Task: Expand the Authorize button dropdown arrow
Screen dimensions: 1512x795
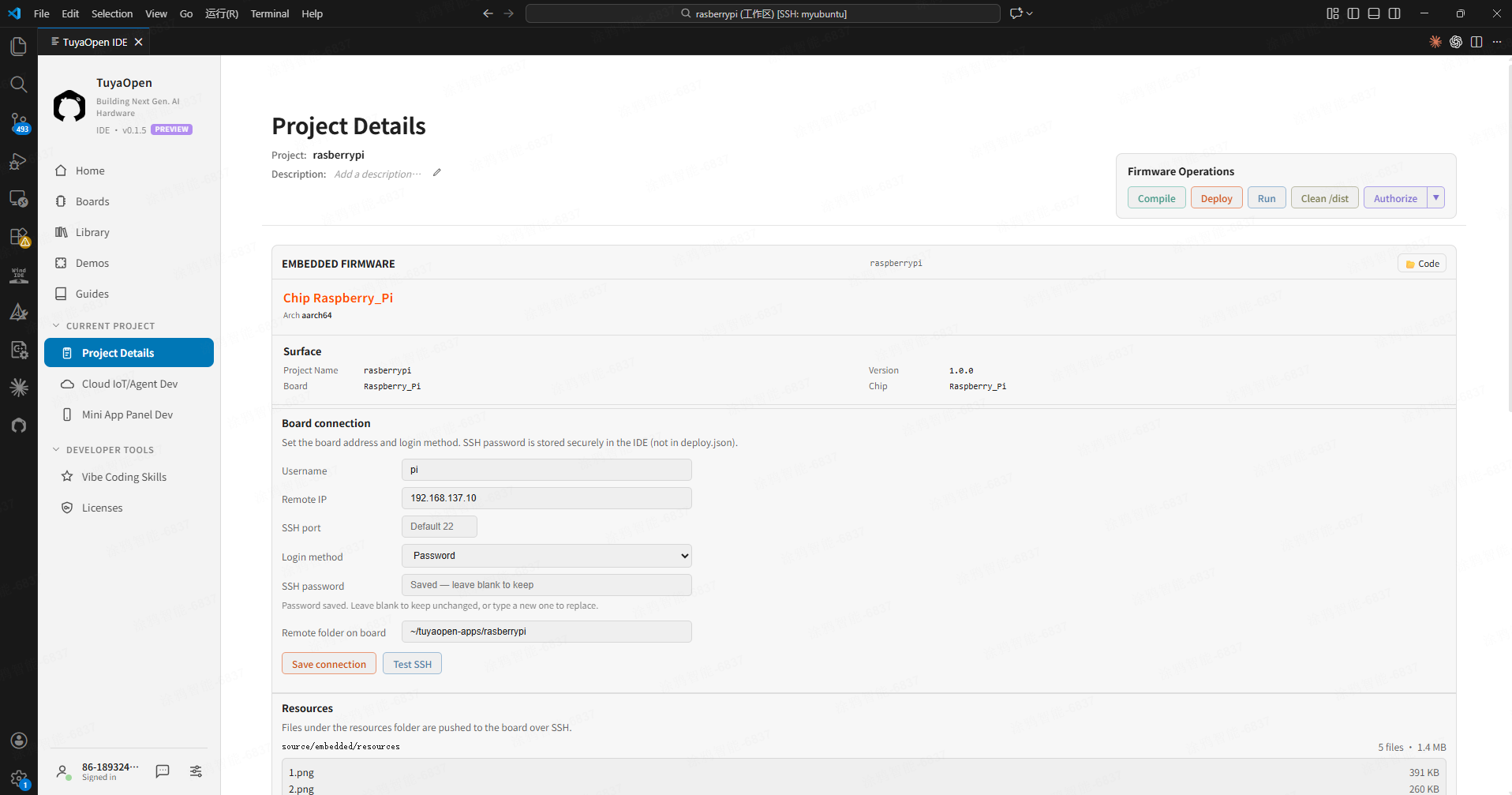Action: click(x=1436, y=197)
